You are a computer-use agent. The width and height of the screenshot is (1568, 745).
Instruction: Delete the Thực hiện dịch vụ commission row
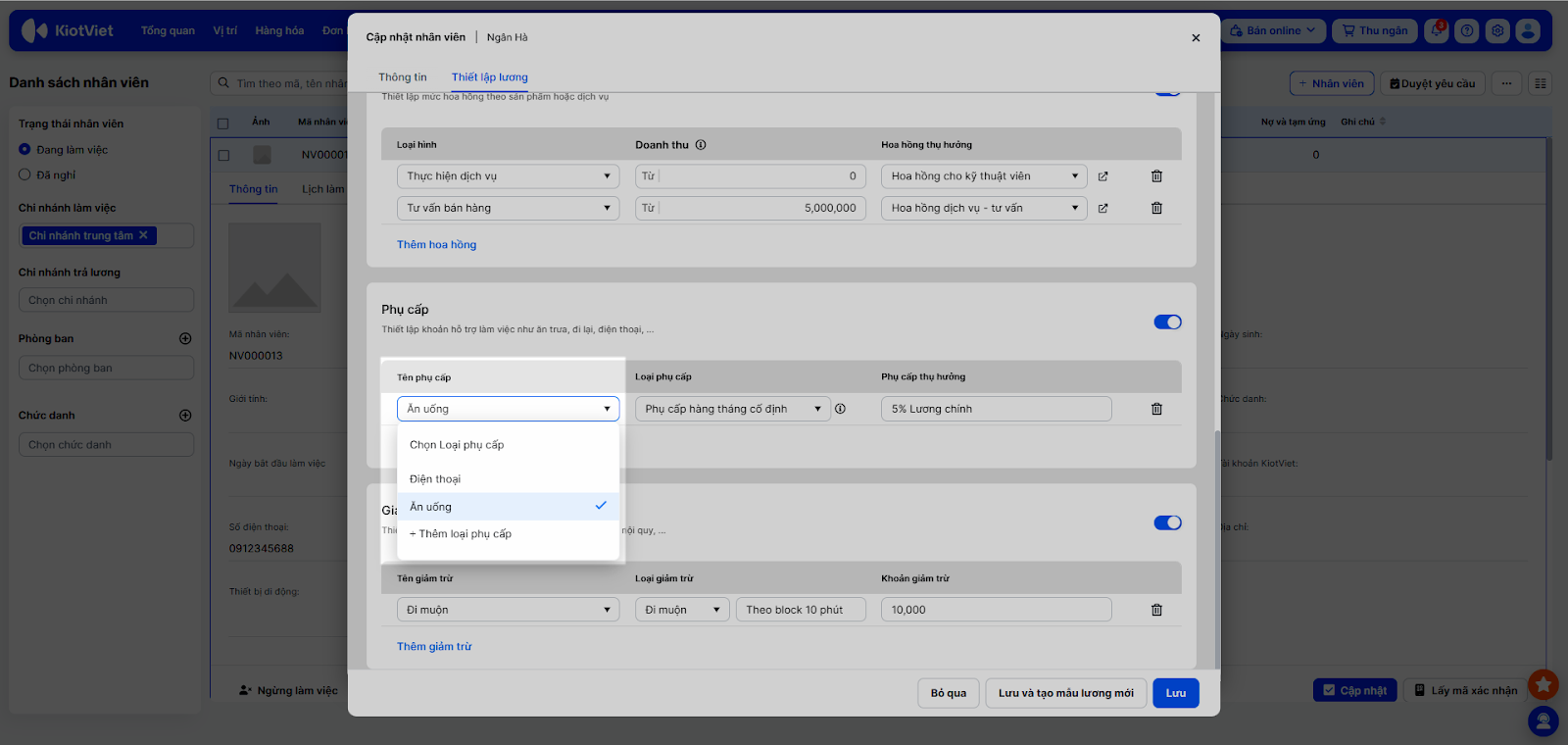tap(1156, 176)
